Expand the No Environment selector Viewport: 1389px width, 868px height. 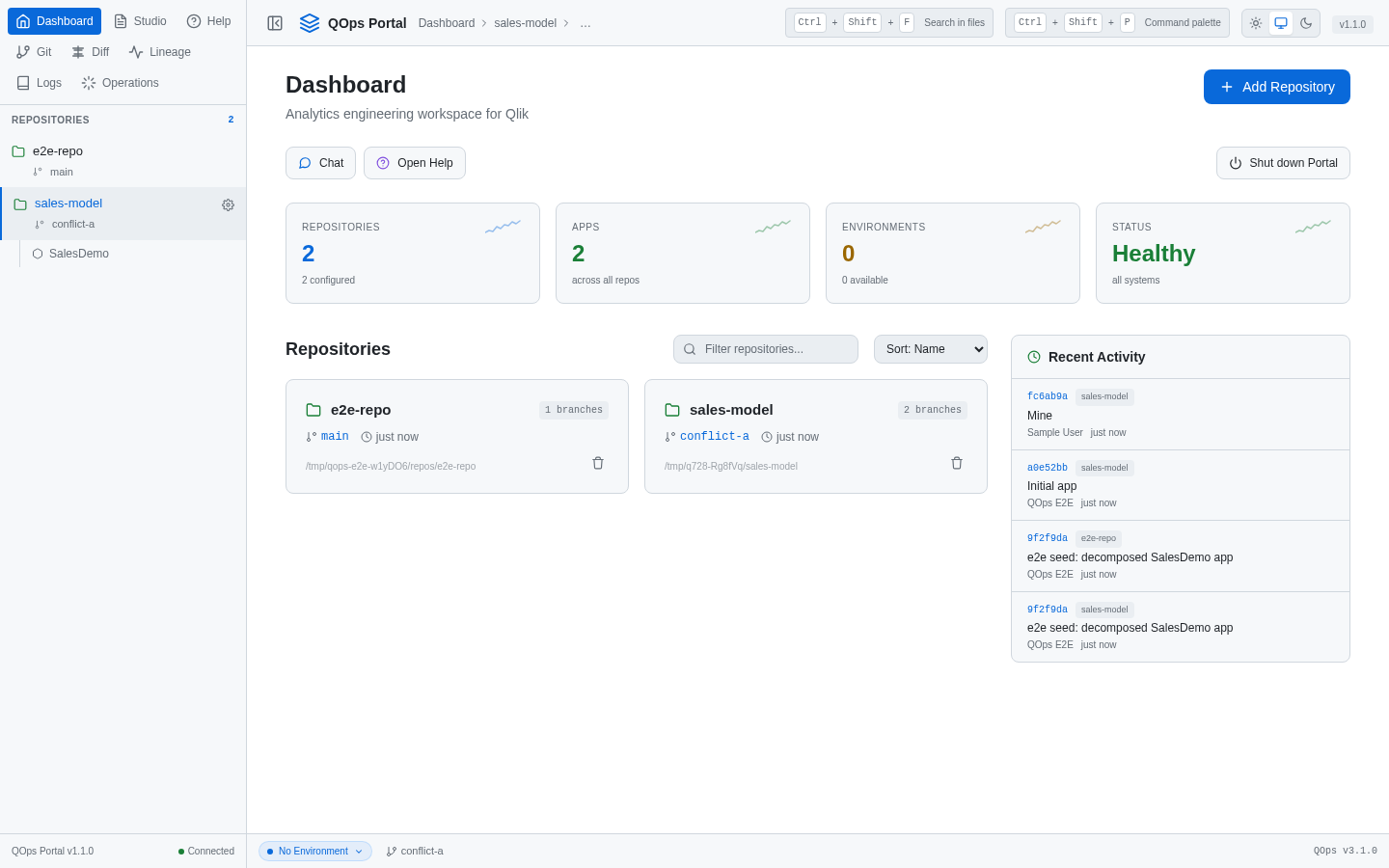(315, 851)
